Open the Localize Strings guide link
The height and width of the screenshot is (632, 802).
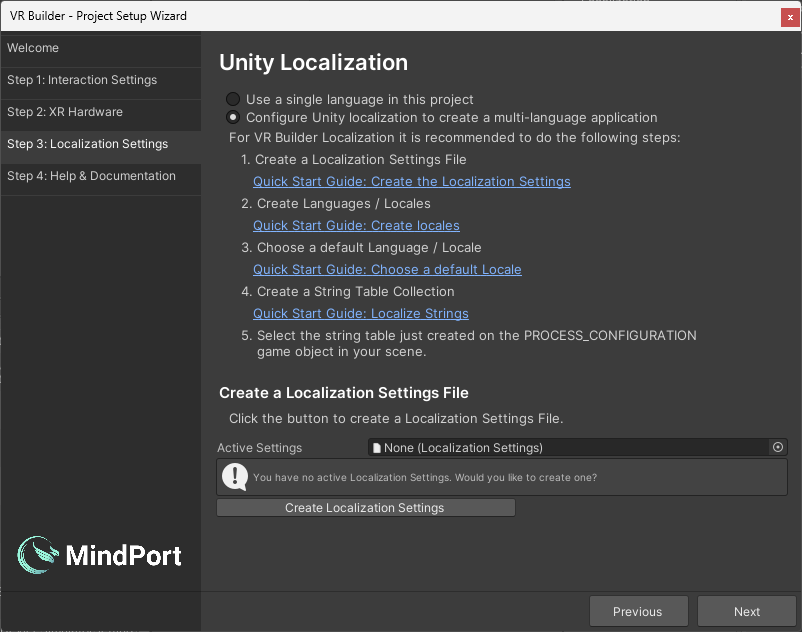[x=361, y=314]
